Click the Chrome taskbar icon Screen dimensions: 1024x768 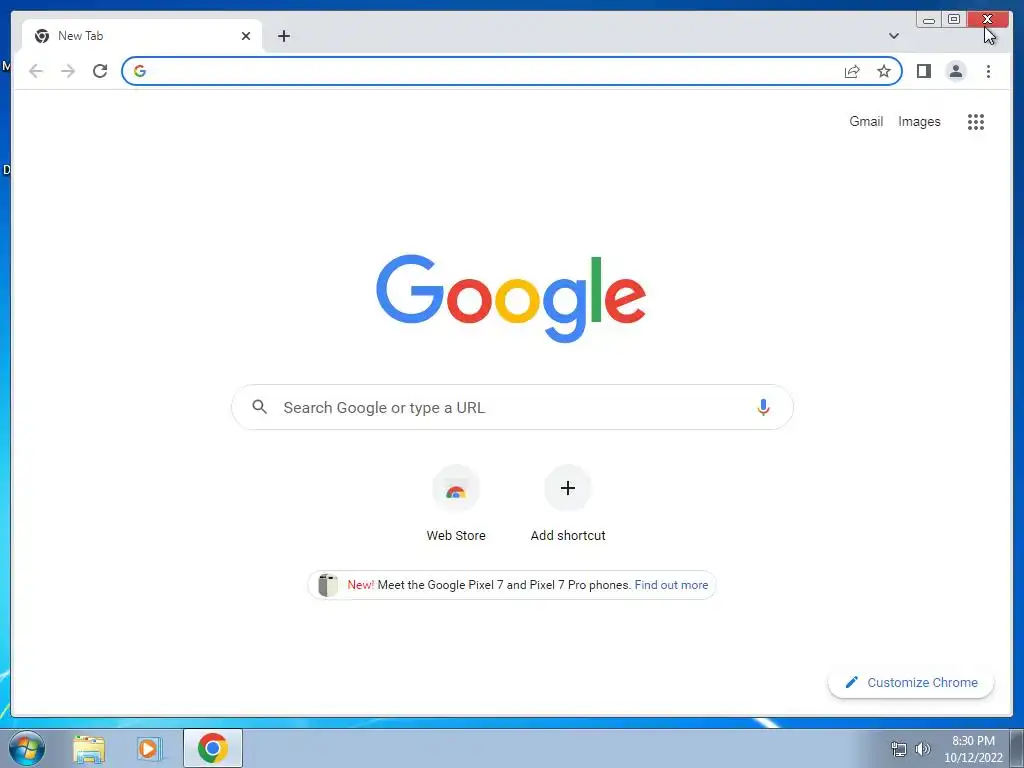[213, 748]
